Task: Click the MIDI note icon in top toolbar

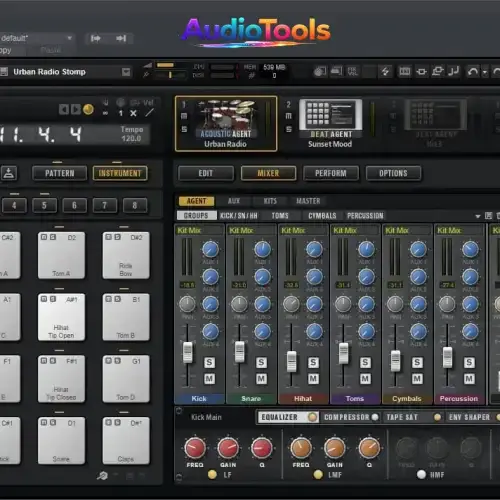Action: (x=454, y=71)
